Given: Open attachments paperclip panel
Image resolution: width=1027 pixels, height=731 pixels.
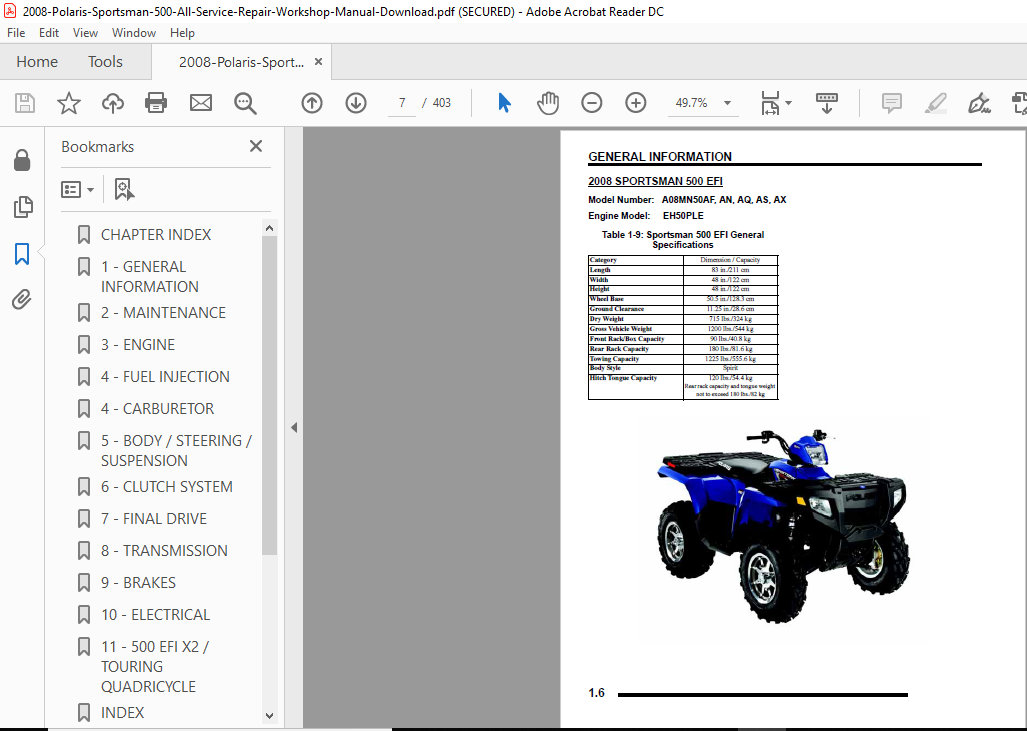Looking at the screenshot, I should (22, 300).
